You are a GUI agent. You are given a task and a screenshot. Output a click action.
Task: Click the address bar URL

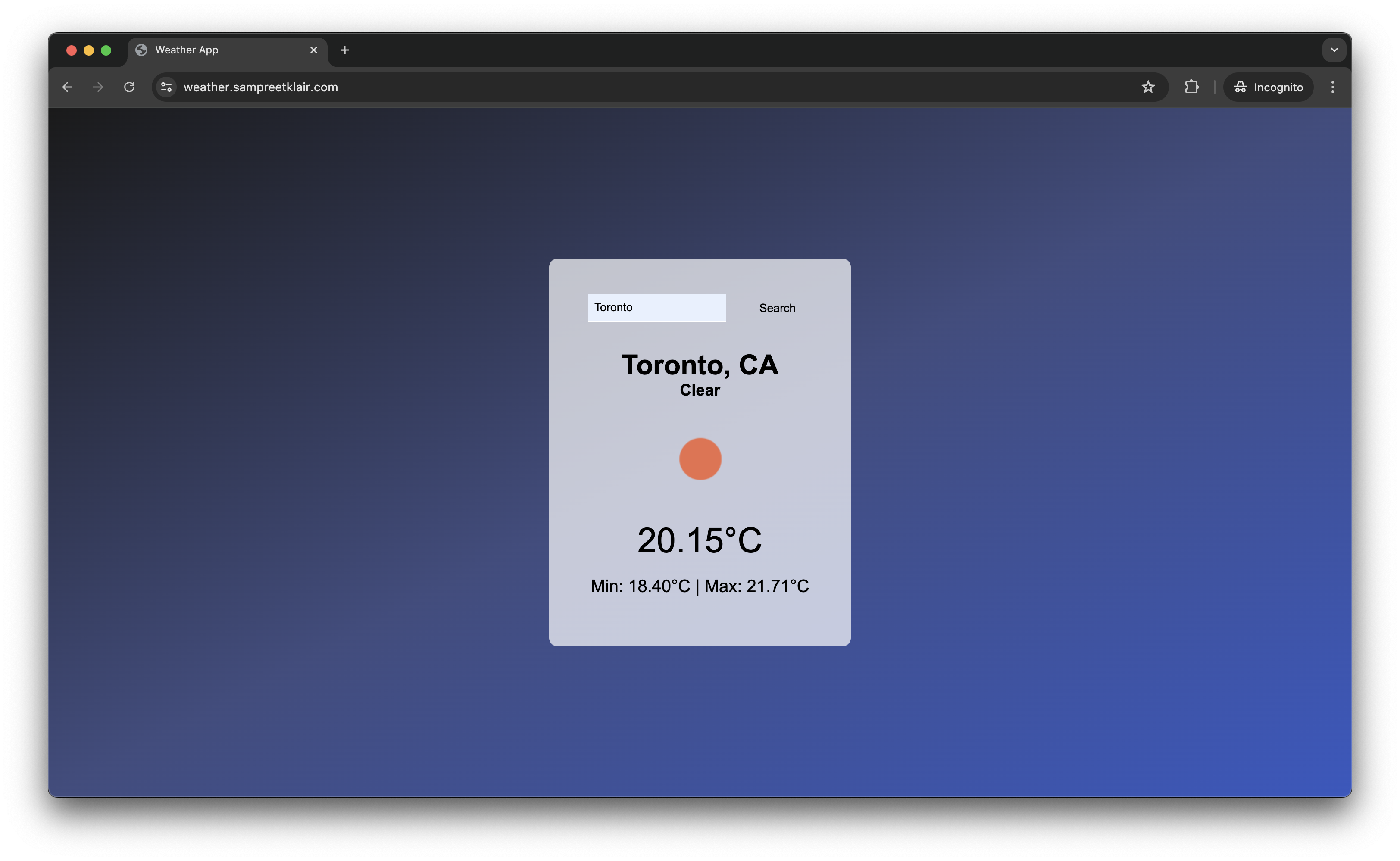click(x=261, y=87)
